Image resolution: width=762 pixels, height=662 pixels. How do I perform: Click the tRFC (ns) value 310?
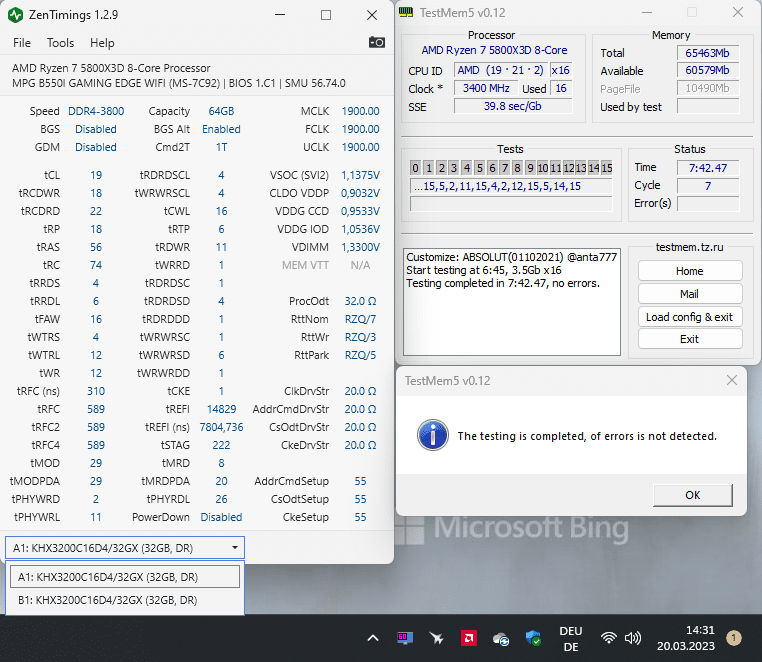pyautogui.click(x=96, y=391)
